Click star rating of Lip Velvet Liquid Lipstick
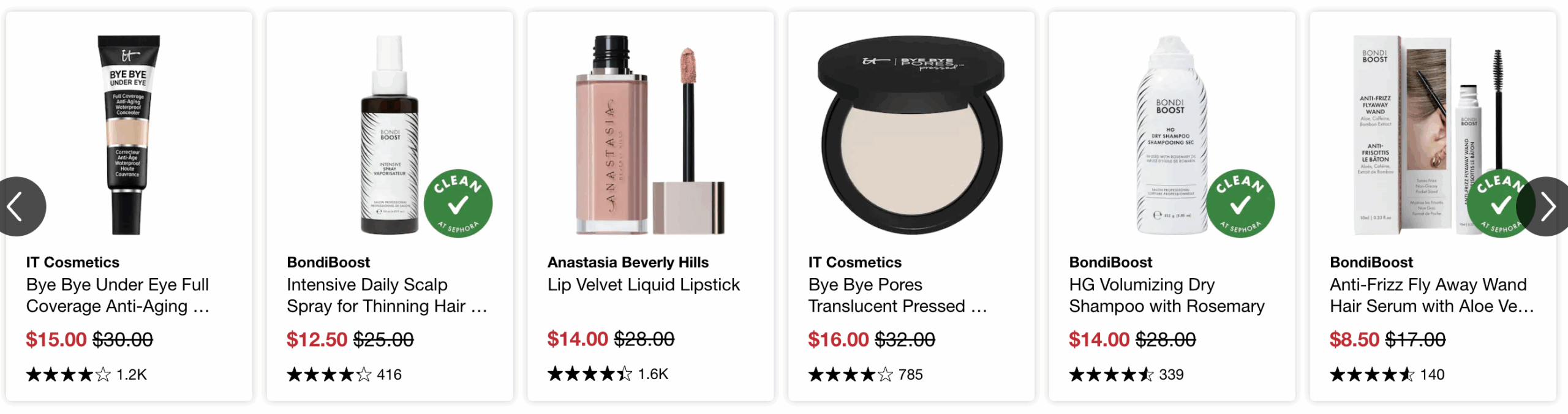 (x=589, y=374)
